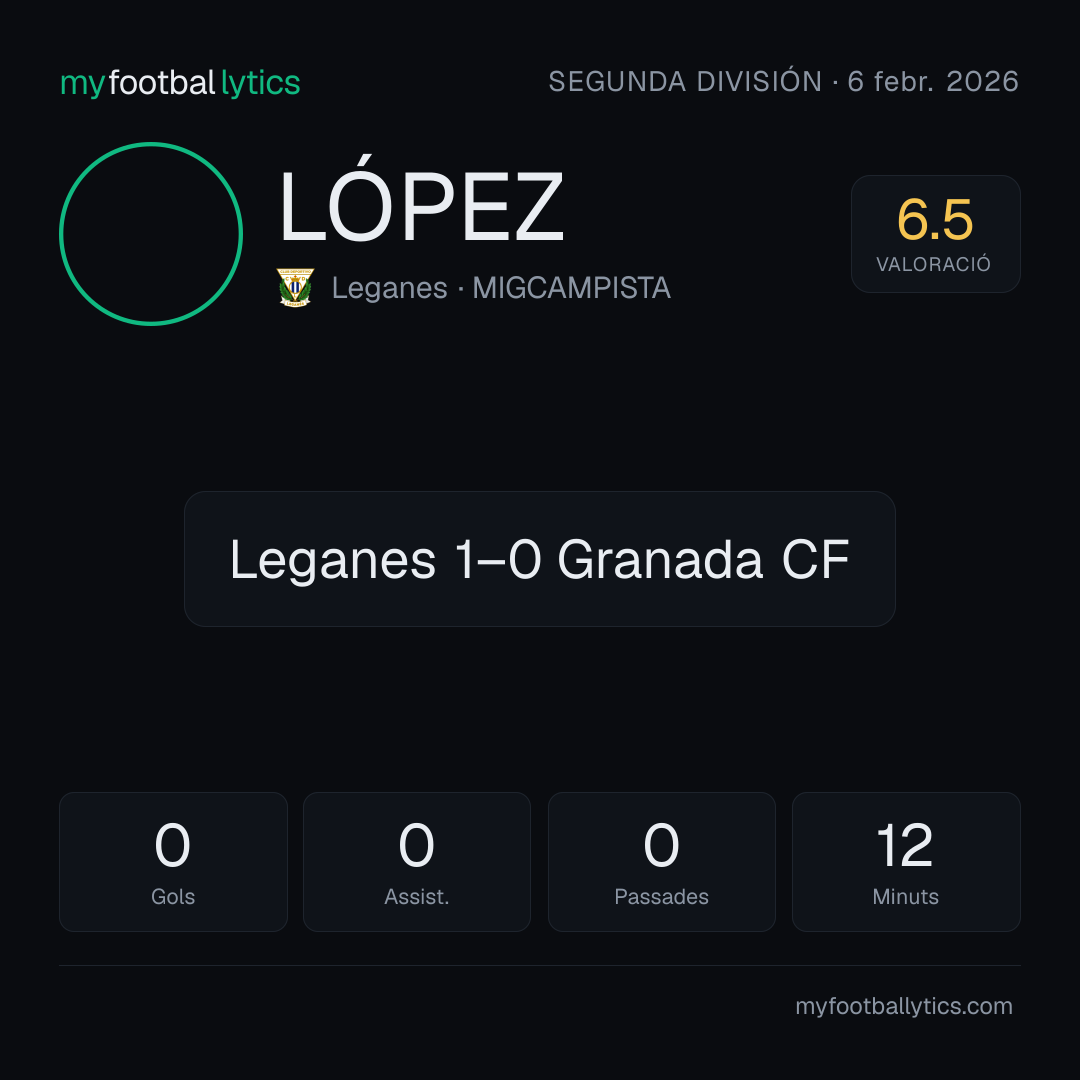Click the Segunda División competition label
Viewport: 1080px width, 1080px height.
685,82
